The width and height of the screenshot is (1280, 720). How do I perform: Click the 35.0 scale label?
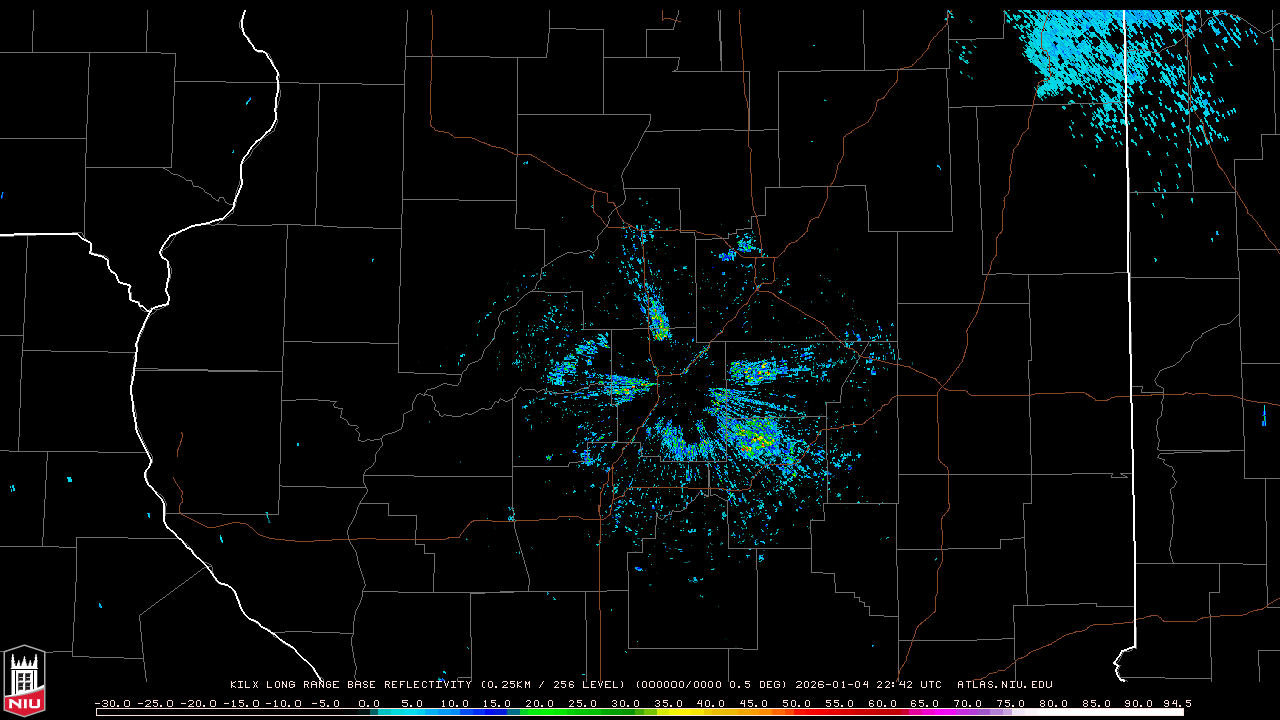668,703
